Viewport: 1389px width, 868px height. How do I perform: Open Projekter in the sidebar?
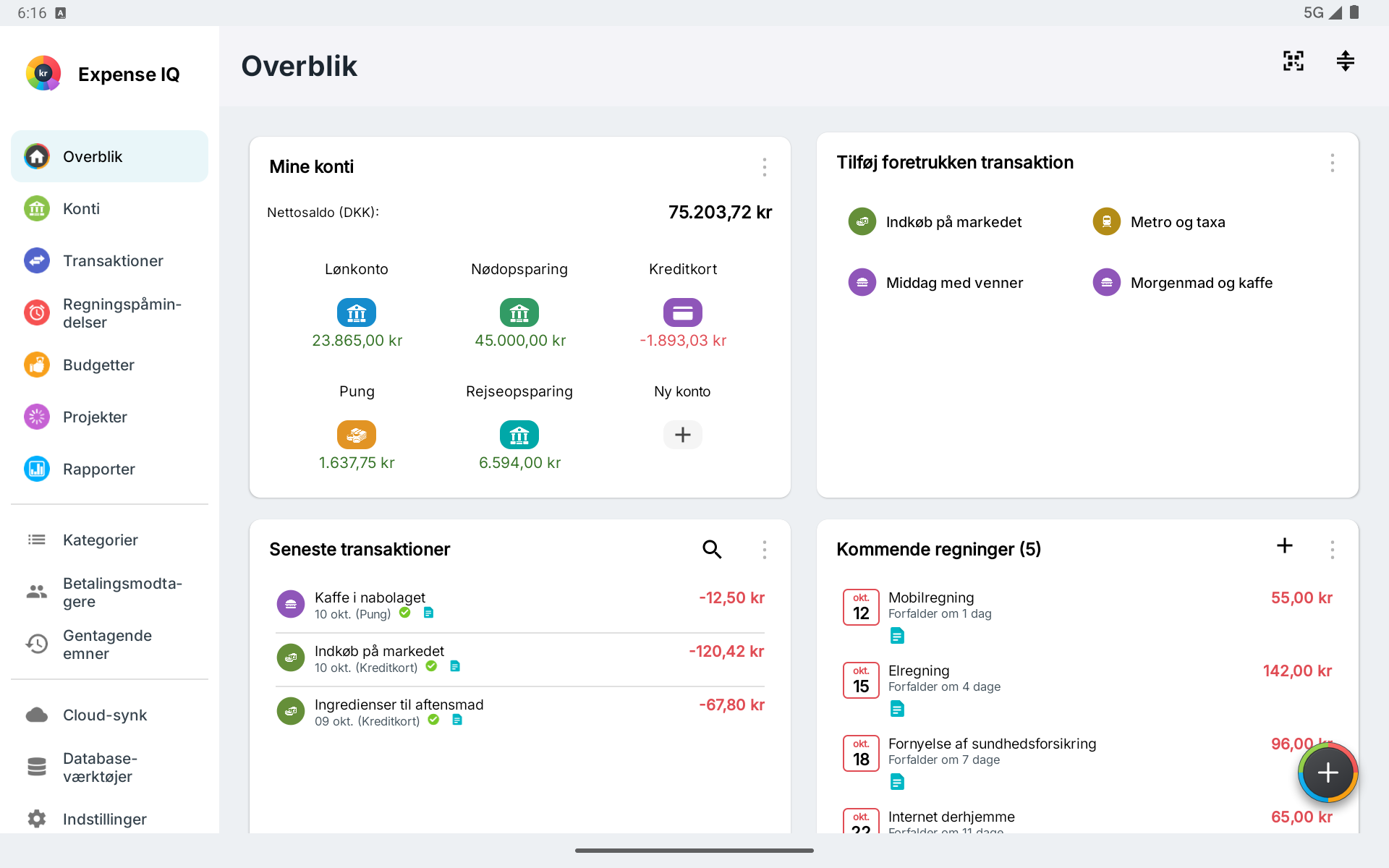pyautogui.click(x=109, y=417)
